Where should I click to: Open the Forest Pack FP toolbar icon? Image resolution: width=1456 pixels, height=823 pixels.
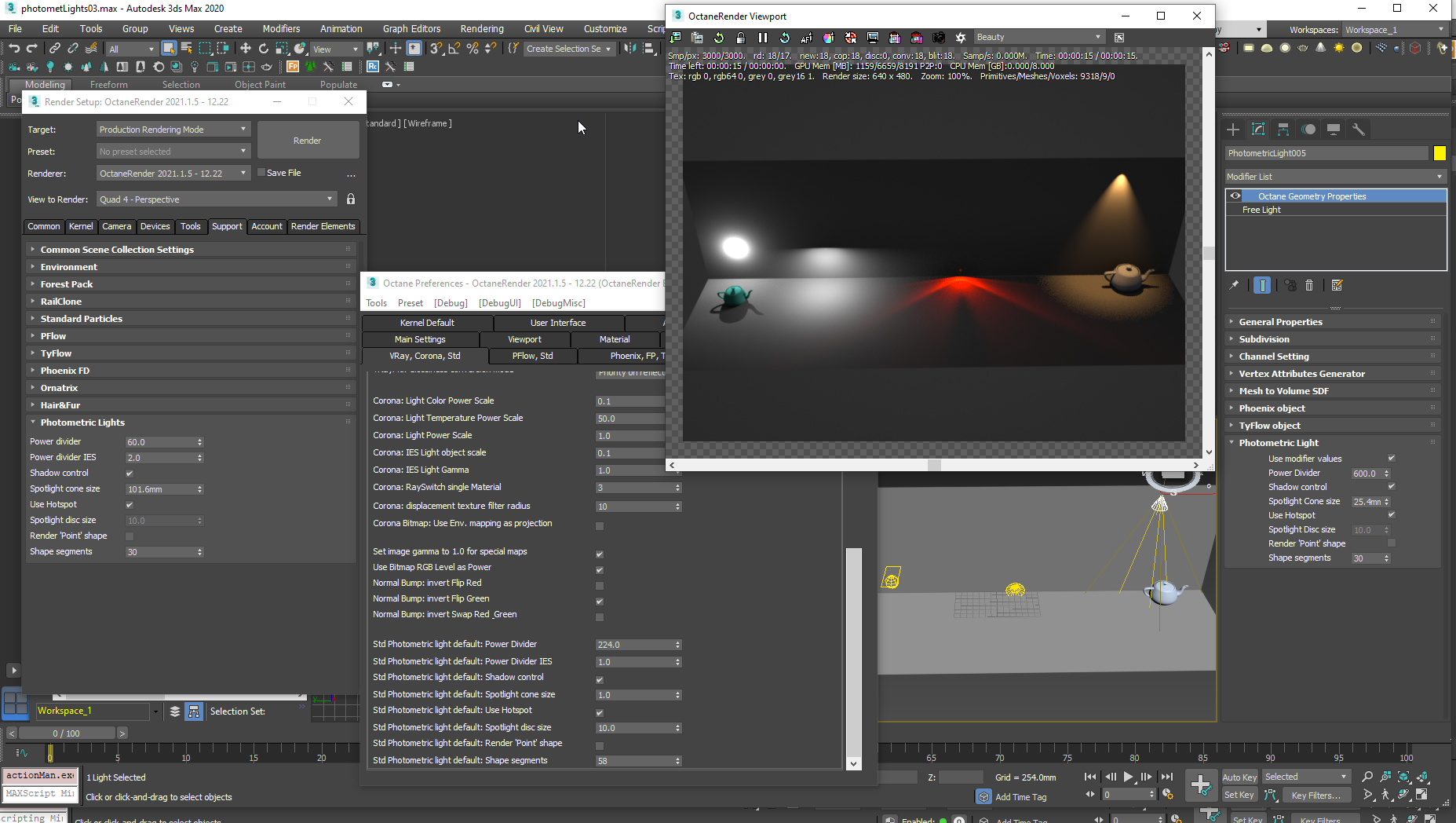293,67
